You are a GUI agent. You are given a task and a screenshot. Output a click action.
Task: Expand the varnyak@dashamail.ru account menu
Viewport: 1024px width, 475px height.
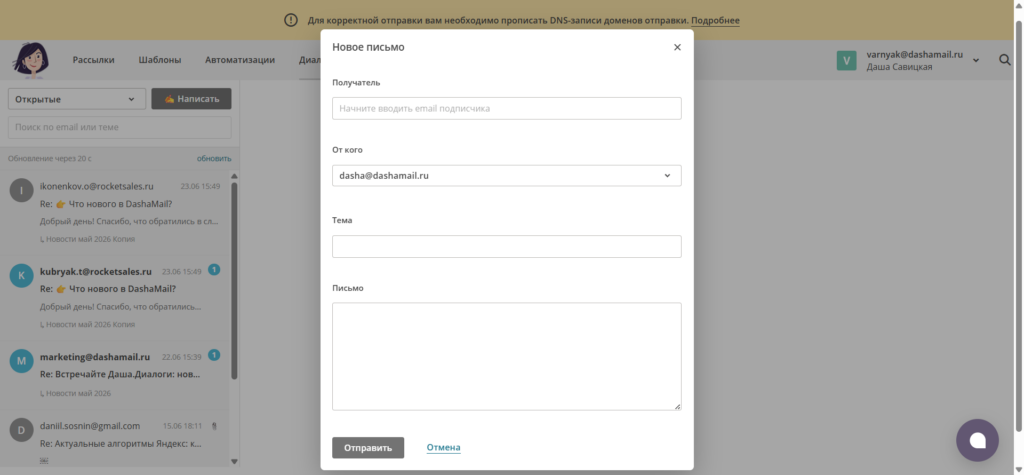point(976,60)
